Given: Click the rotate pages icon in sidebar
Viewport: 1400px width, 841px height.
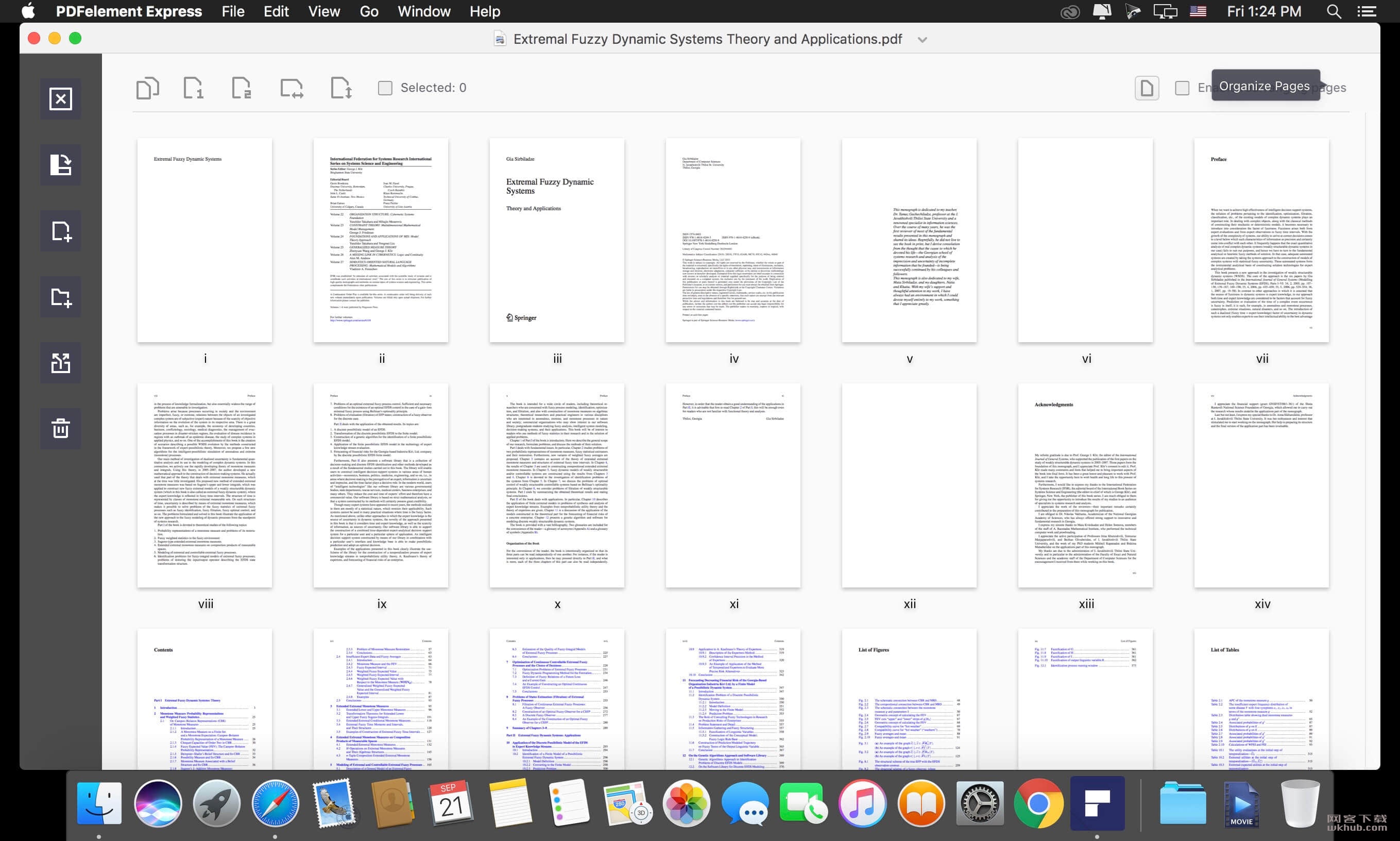Looking at the screenshot, I should tap(61, 165).
